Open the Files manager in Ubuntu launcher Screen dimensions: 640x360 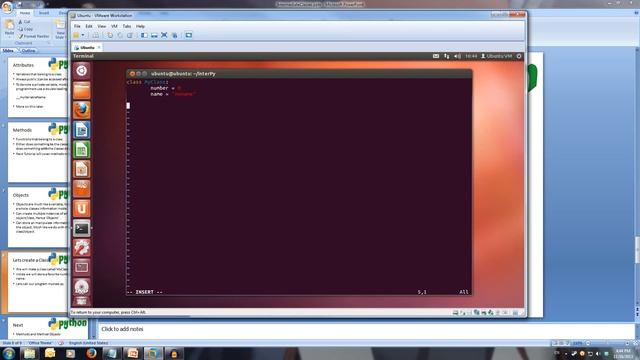tap(82, 90)
